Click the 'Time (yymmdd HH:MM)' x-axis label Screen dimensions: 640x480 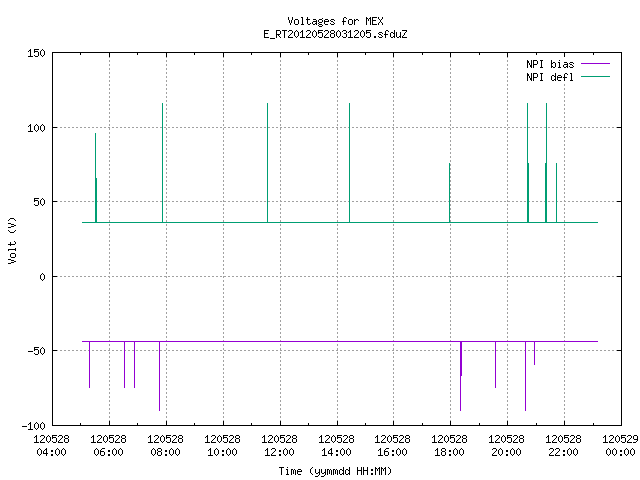(x=335, y=471)
